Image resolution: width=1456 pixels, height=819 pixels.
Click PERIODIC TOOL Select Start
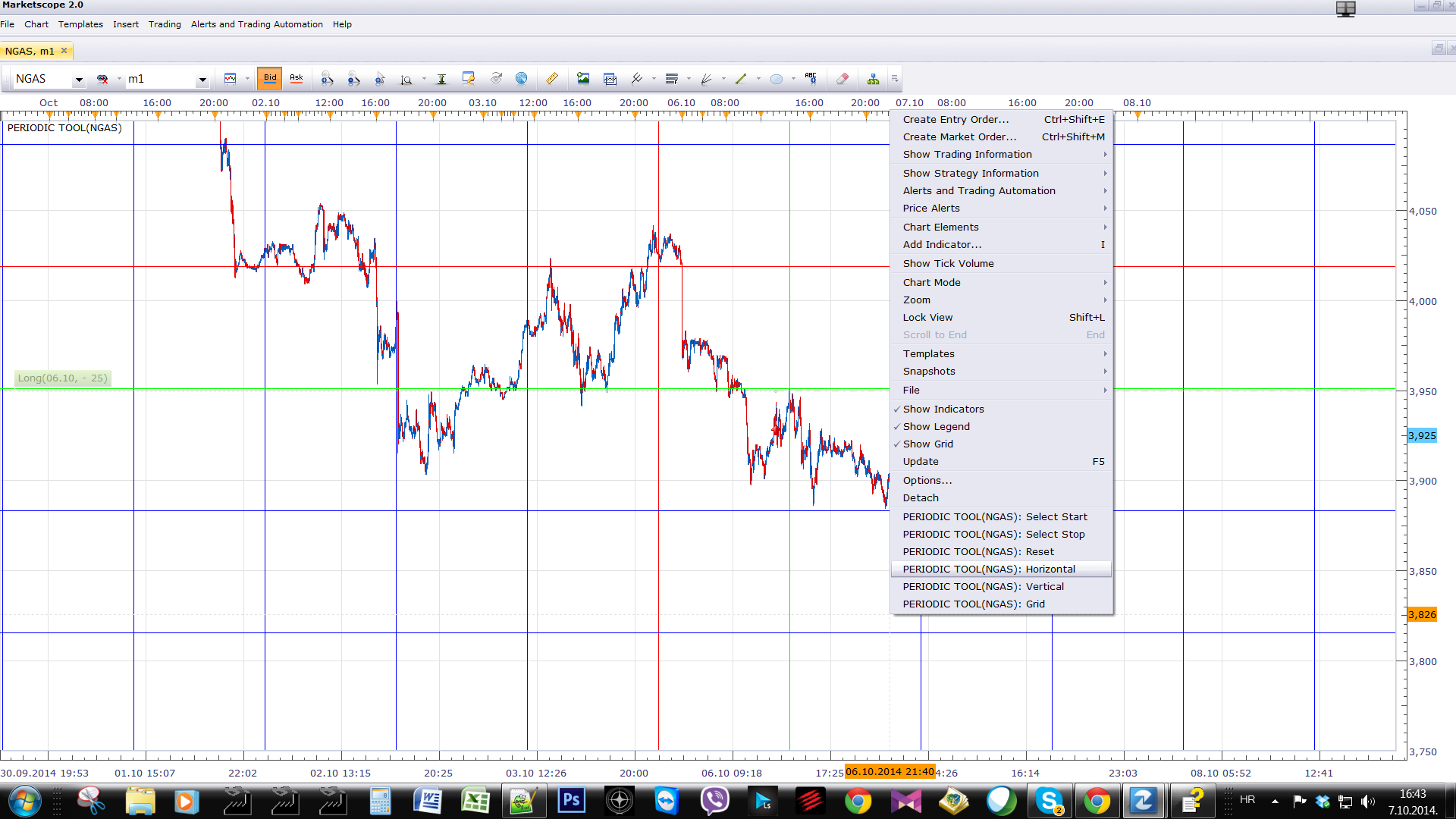pyautogui.click(x=1002, y=516)
